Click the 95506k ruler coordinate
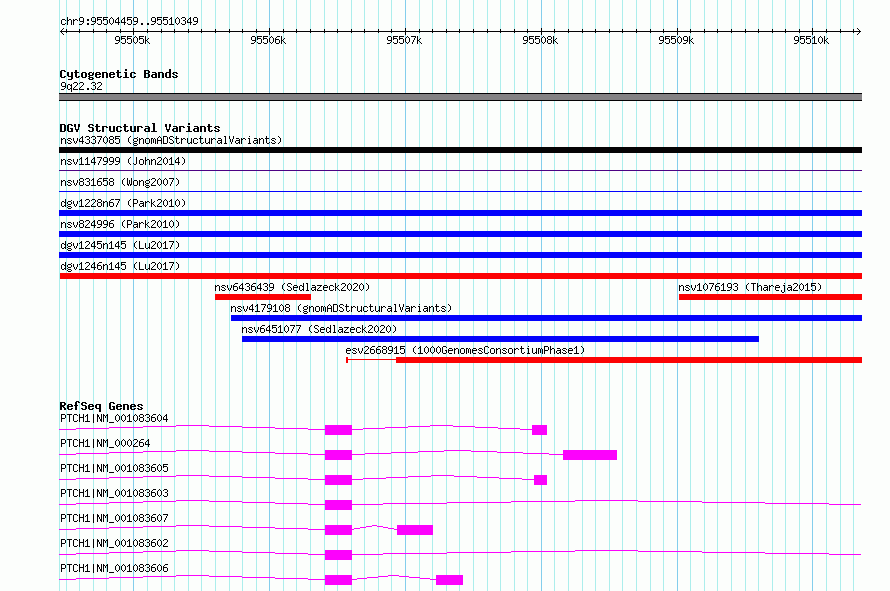The image size is (890, 591). click(268, 40)
